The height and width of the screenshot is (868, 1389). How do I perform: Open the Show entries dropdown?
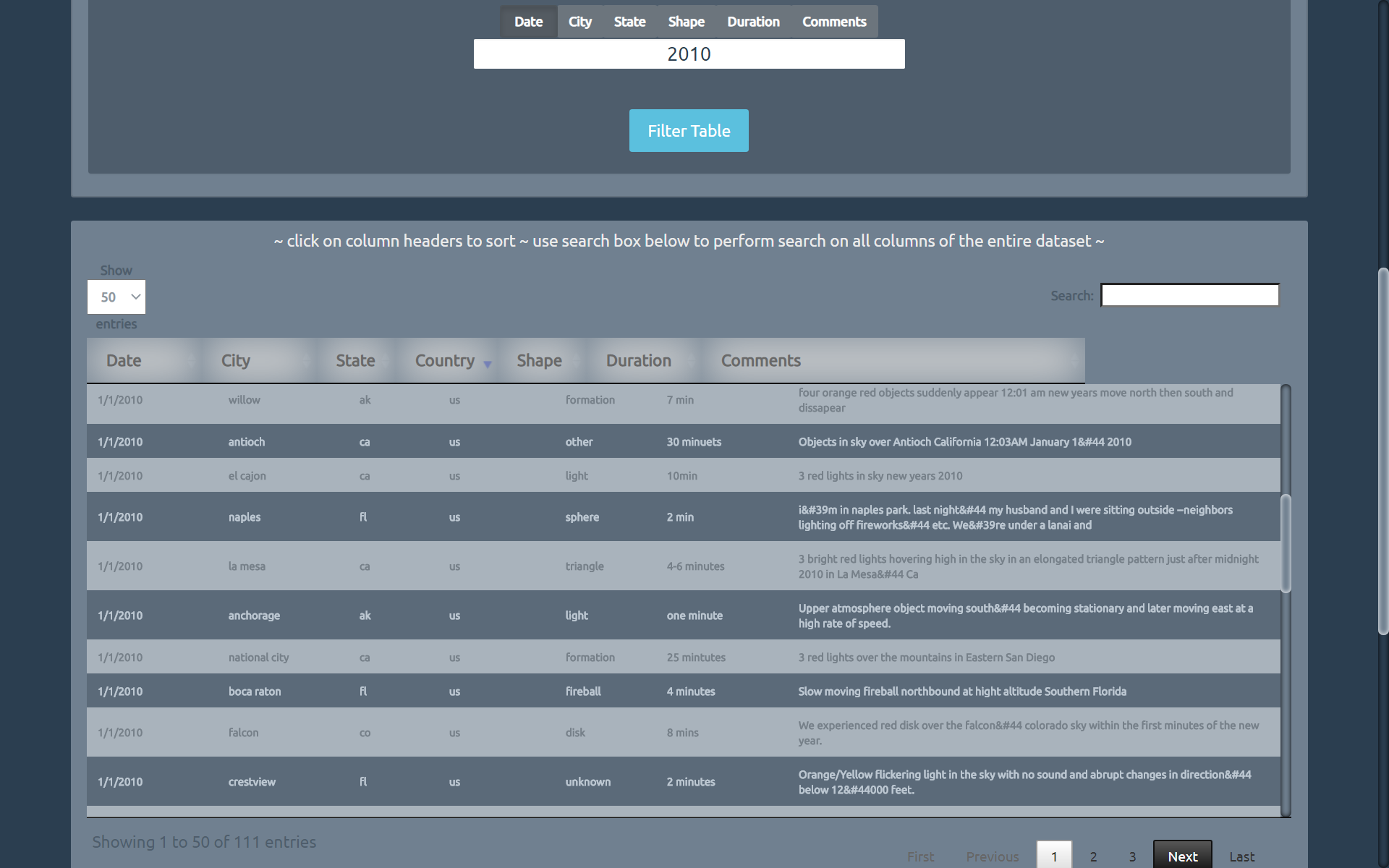click(116, 297)
